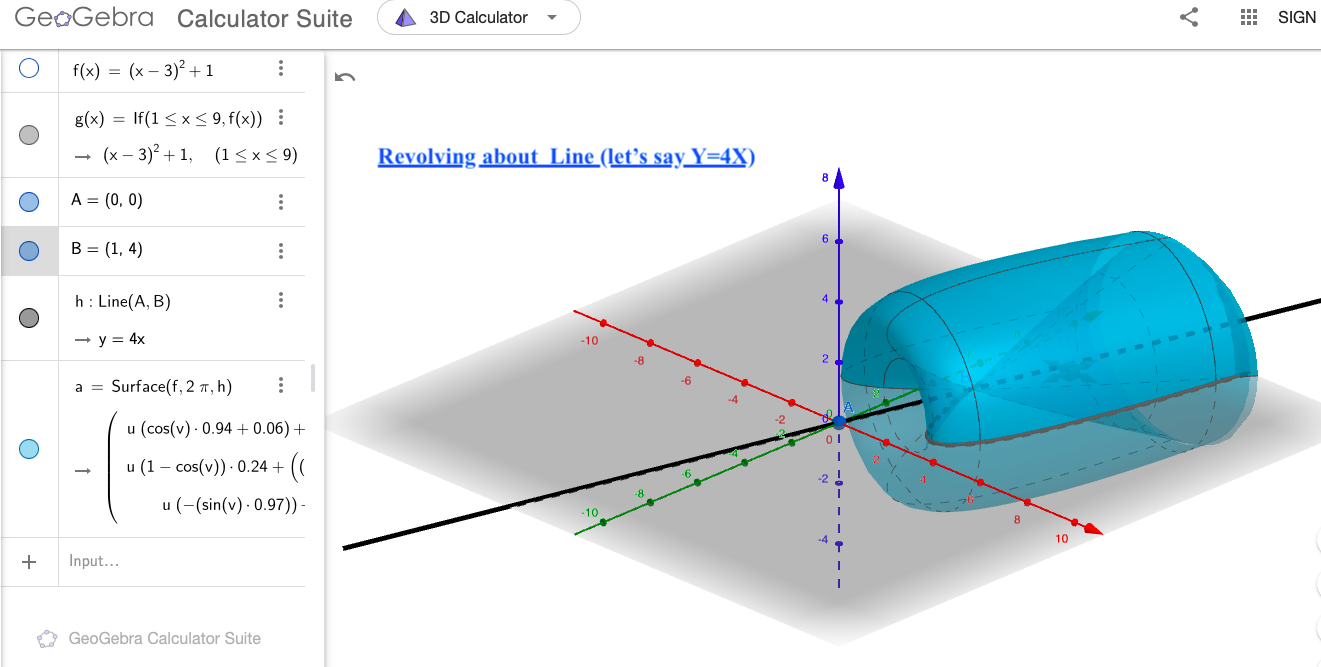Click the blue style circle next to Surface a
The image size is (1321, 667).
point(30,449)
